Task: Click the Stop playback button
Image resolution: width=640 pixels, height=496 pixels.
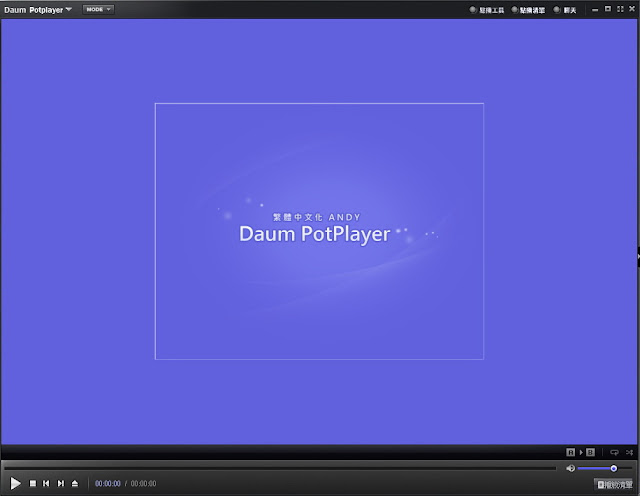Action: click(33, 483)
